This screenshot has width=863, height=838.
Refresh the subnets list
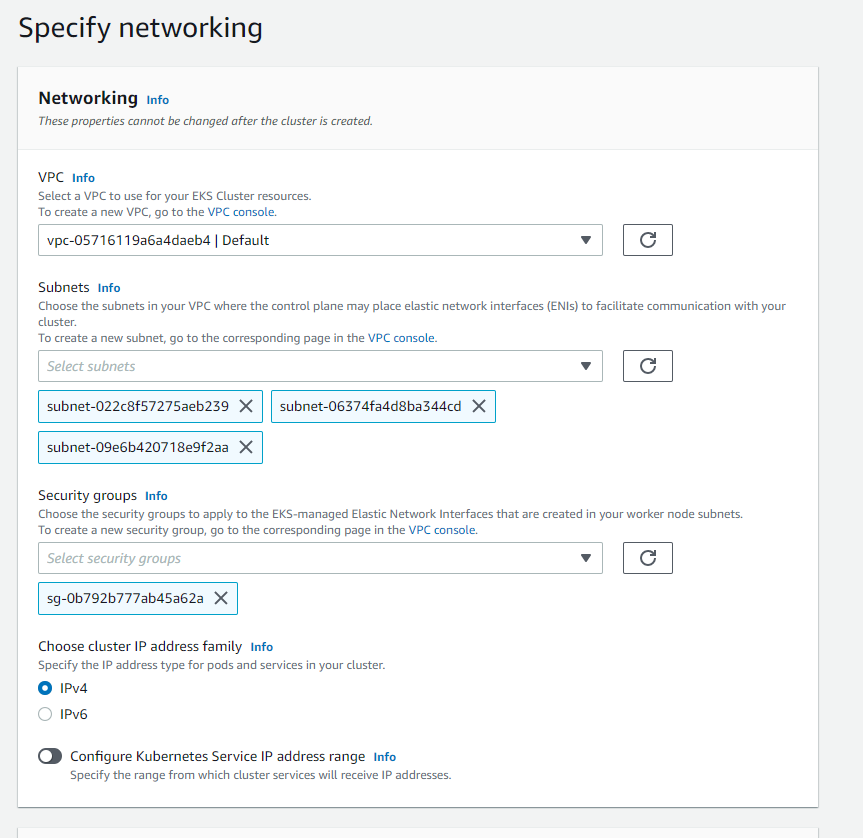point(647,366)
